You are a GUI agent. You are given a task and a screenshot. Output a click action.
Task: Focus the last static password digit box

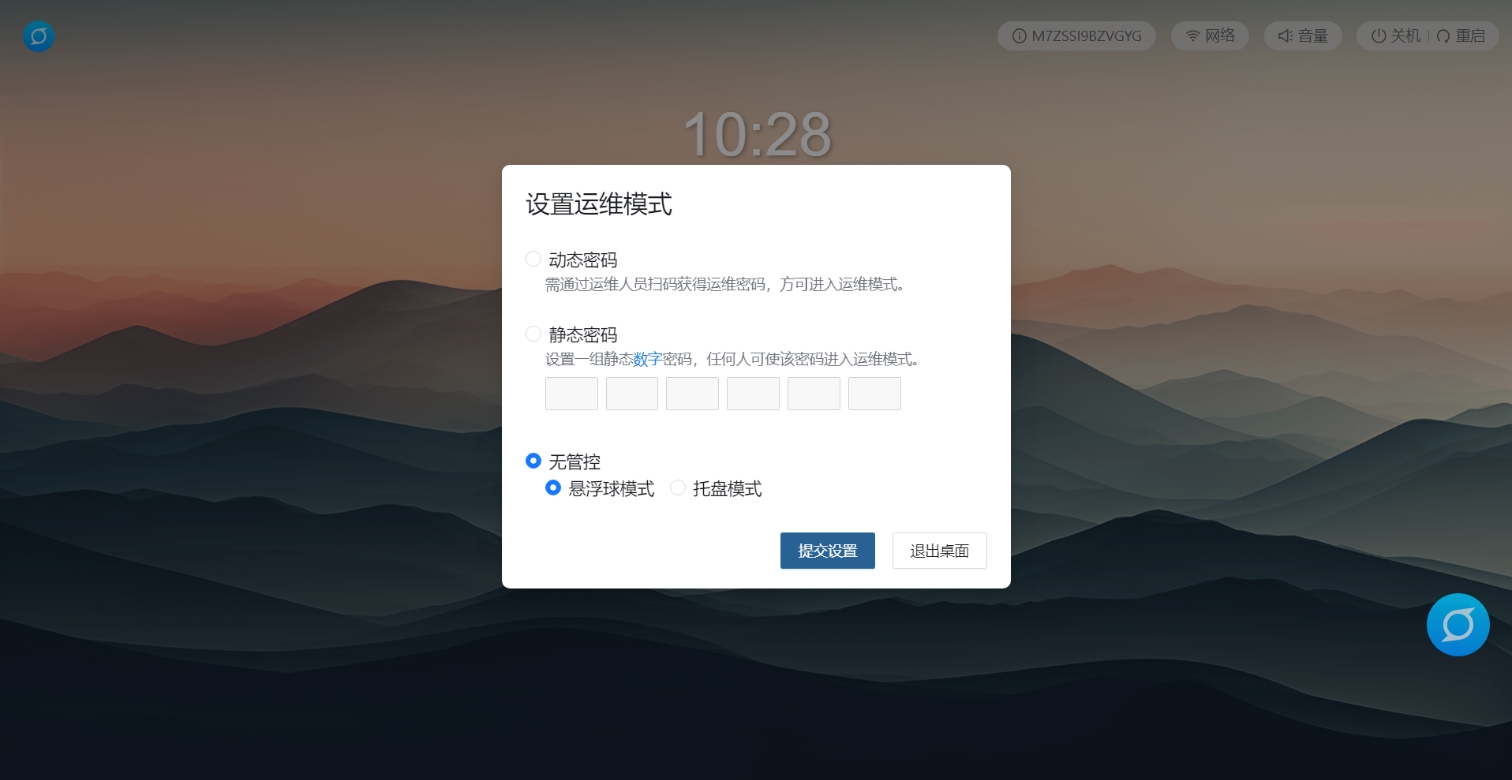874,393
